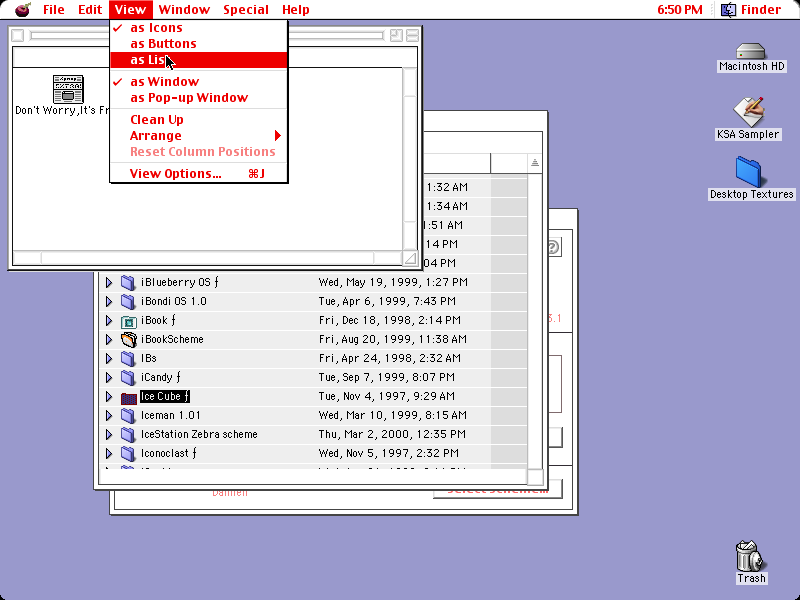Viewport: 800px width, 600px height.
Task: Expand the iBondi OS 1.0 folder
Action: (109, 302)
